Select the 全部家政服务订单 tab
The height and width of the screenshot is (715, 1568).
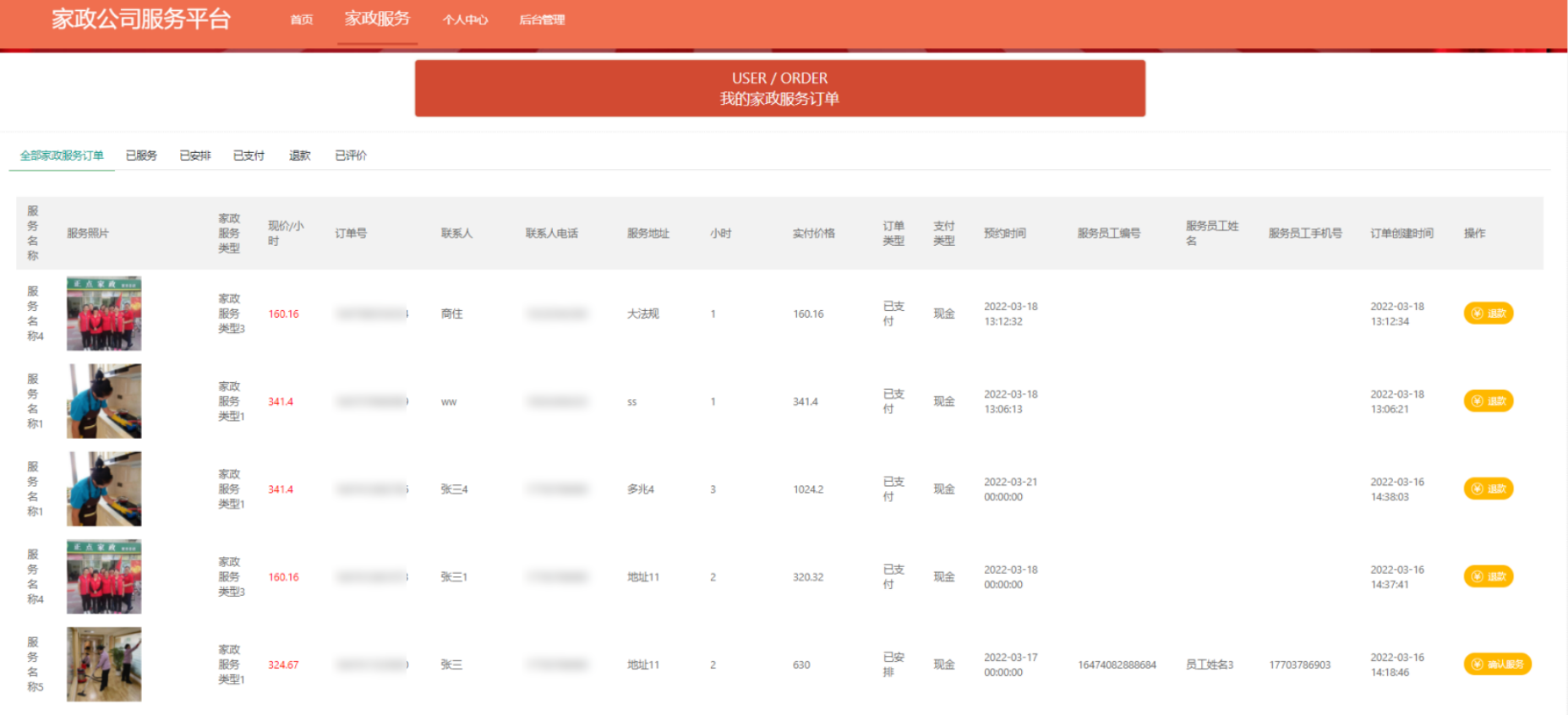[62, 156]
